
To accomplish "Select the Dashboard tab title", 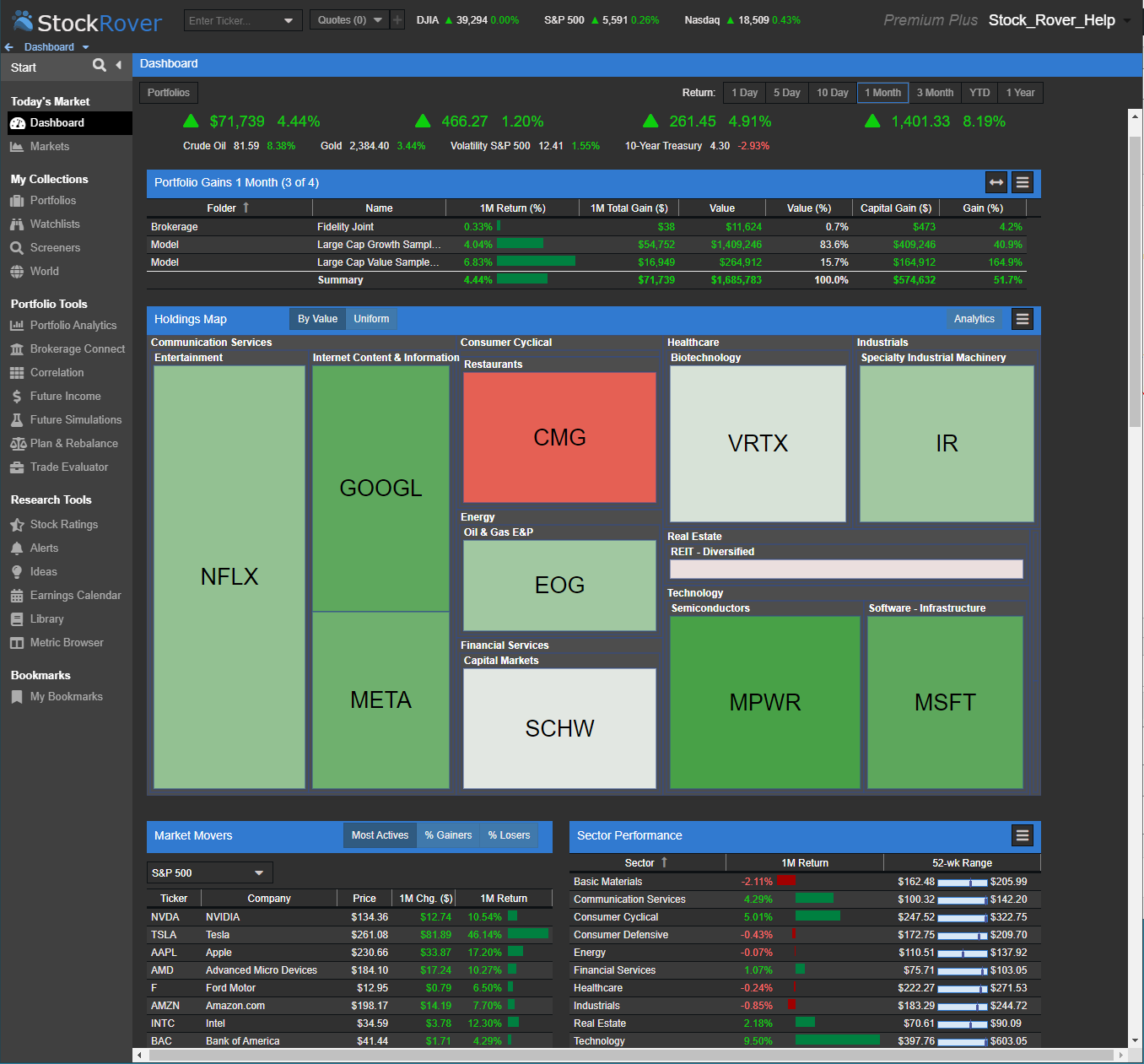I will [169, 64].
